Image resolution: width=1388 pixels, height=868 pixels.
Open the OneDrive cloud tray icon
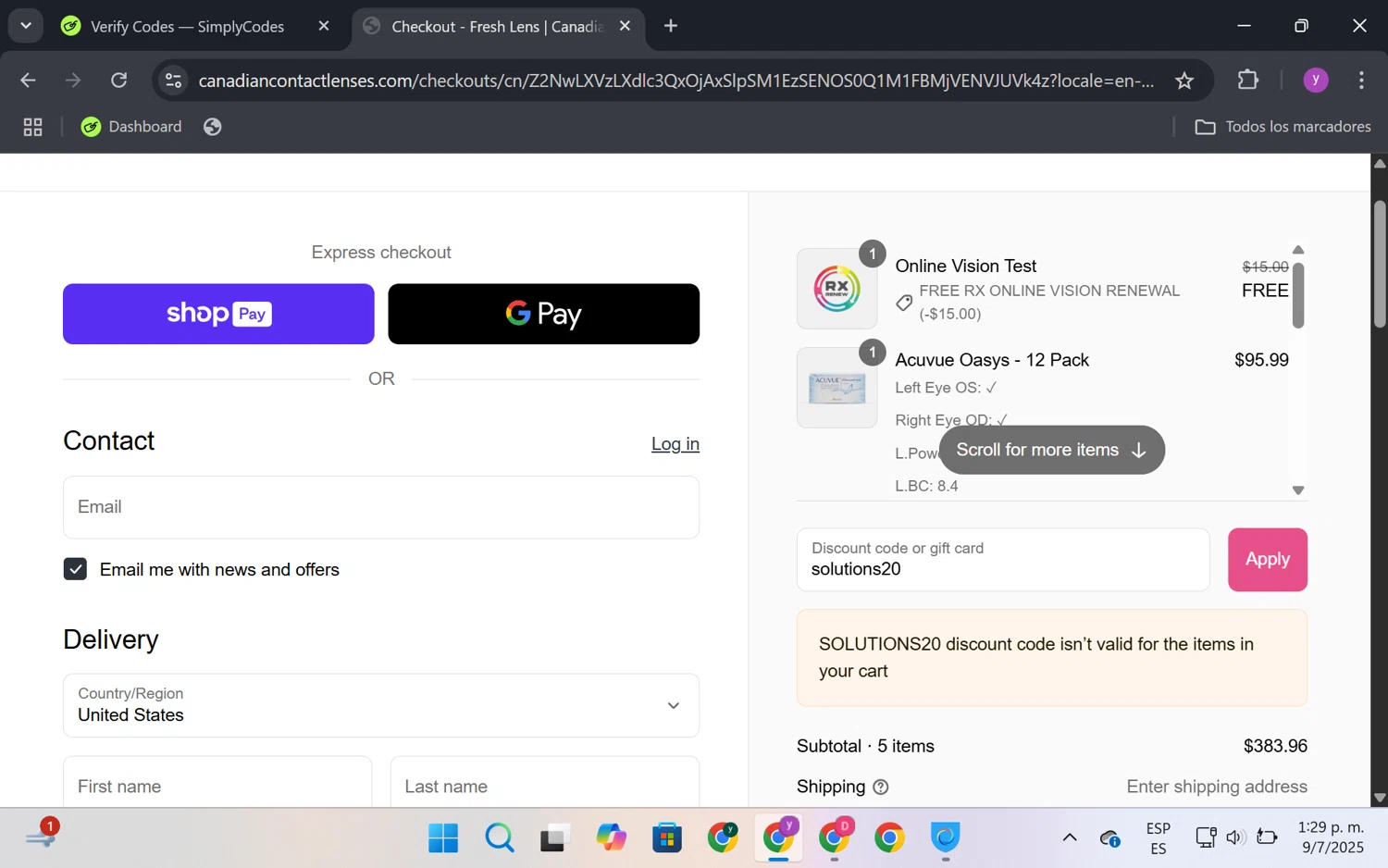tap(1110, 838)
